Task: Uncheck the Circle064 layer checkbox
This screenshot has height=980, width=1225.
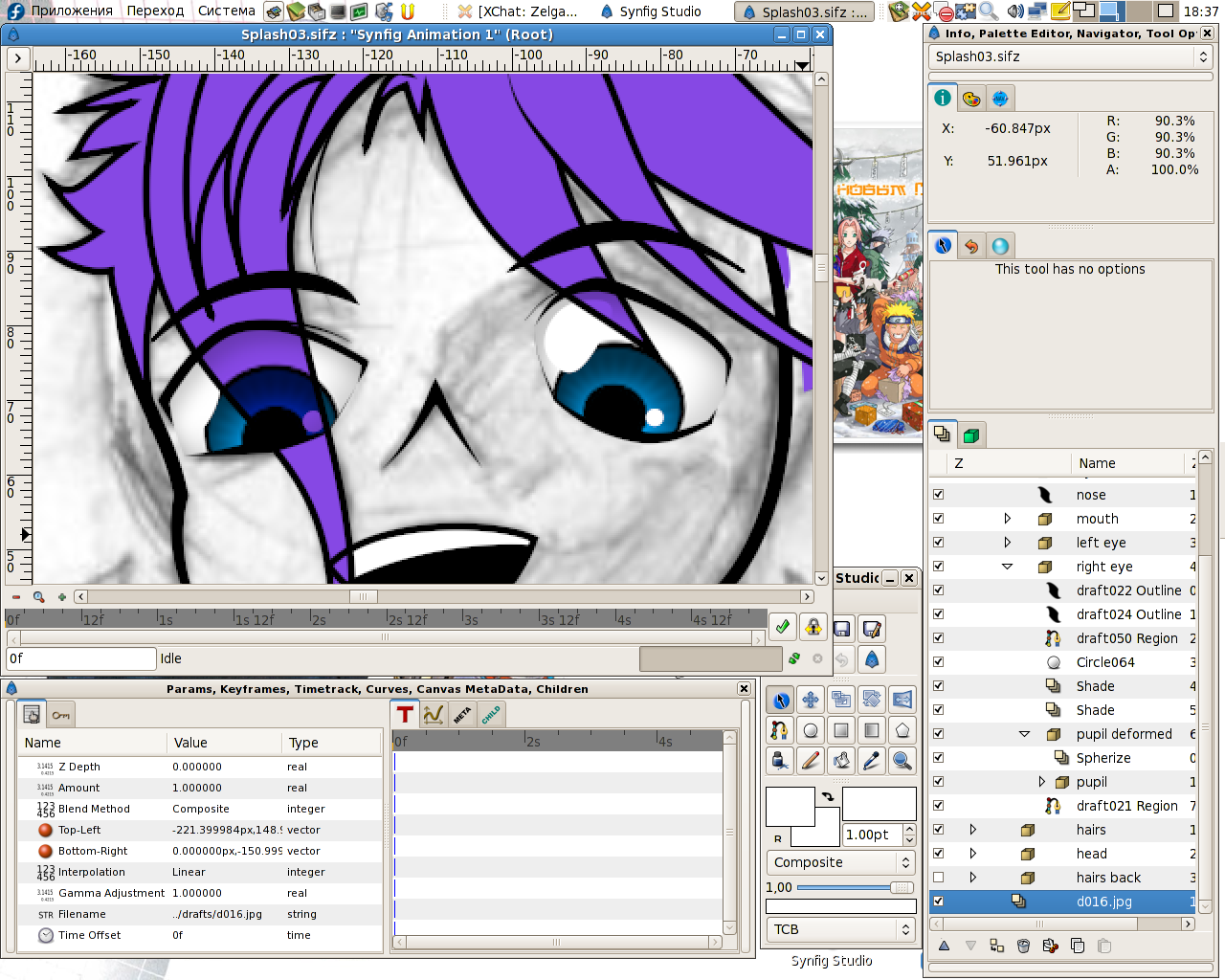Action: (x=938, y=662)
